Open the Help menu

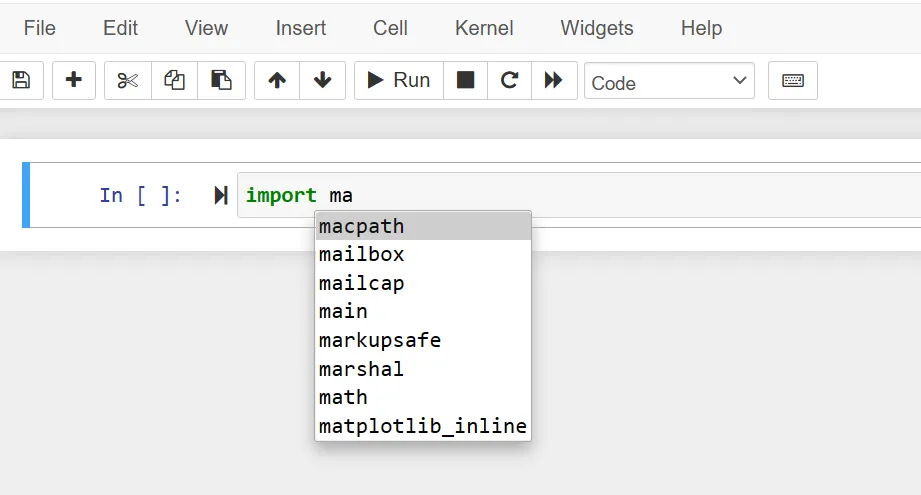click(701, 28)
